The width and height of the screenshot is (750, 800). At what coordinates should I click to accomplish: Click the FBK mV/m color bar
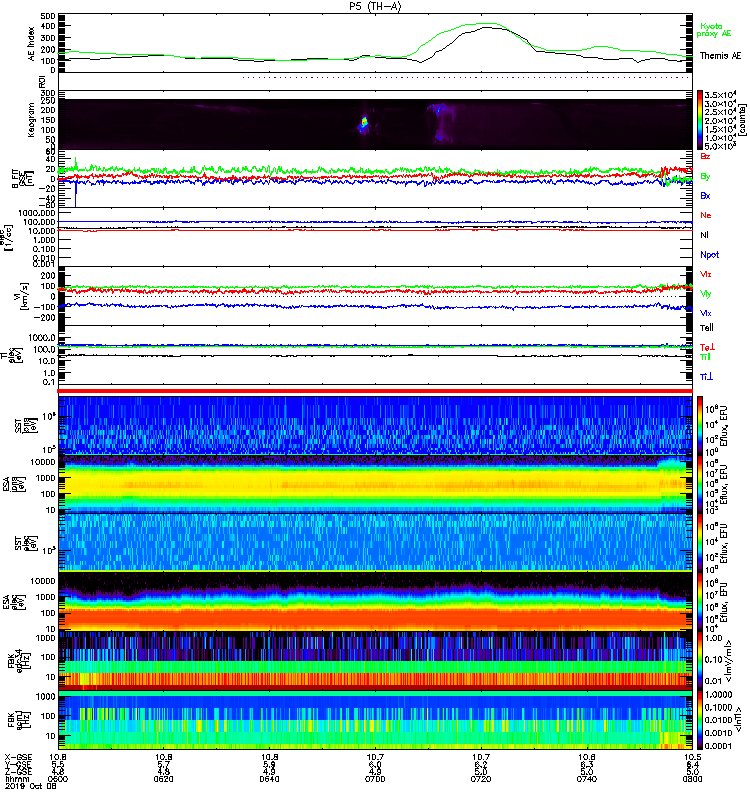tap(700, 660)
